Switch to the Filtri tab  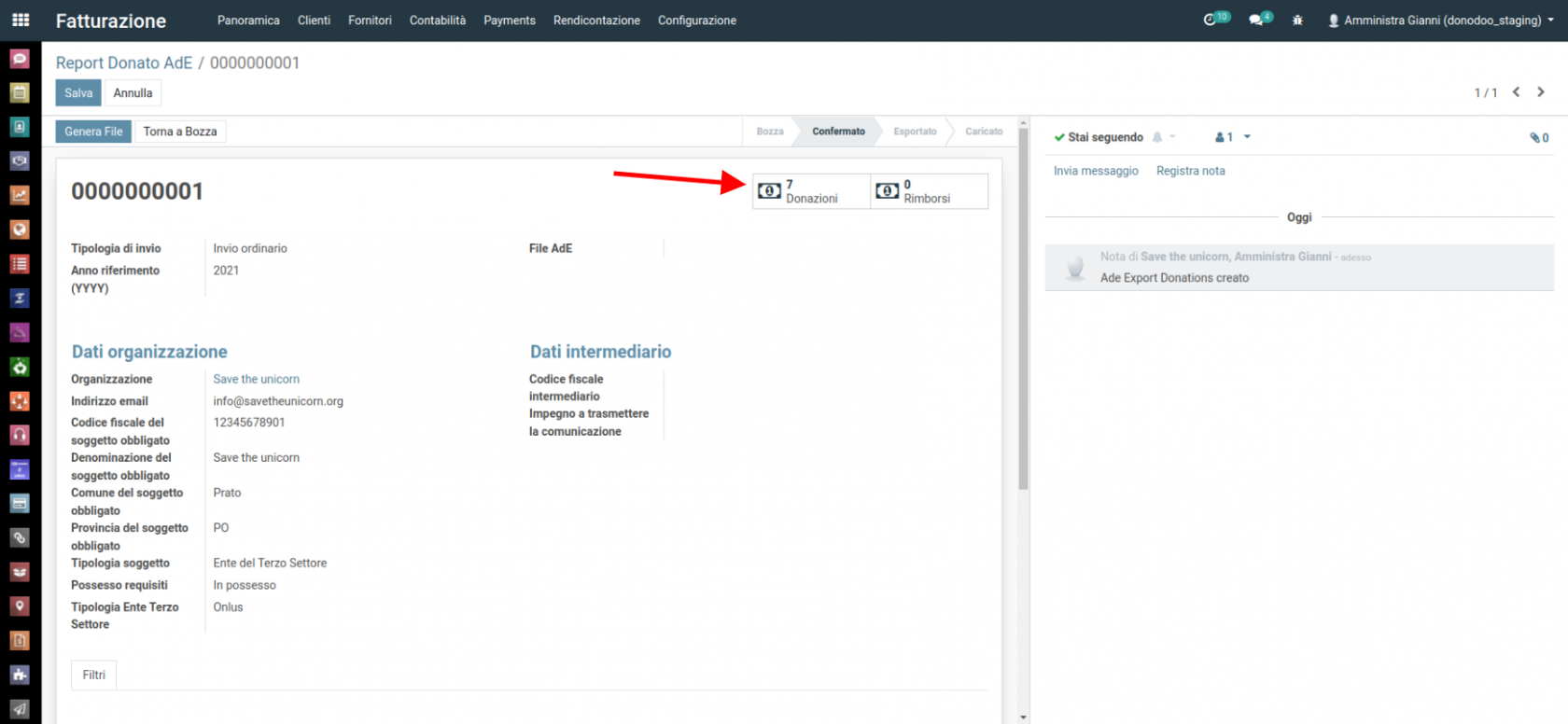point(93,675)
